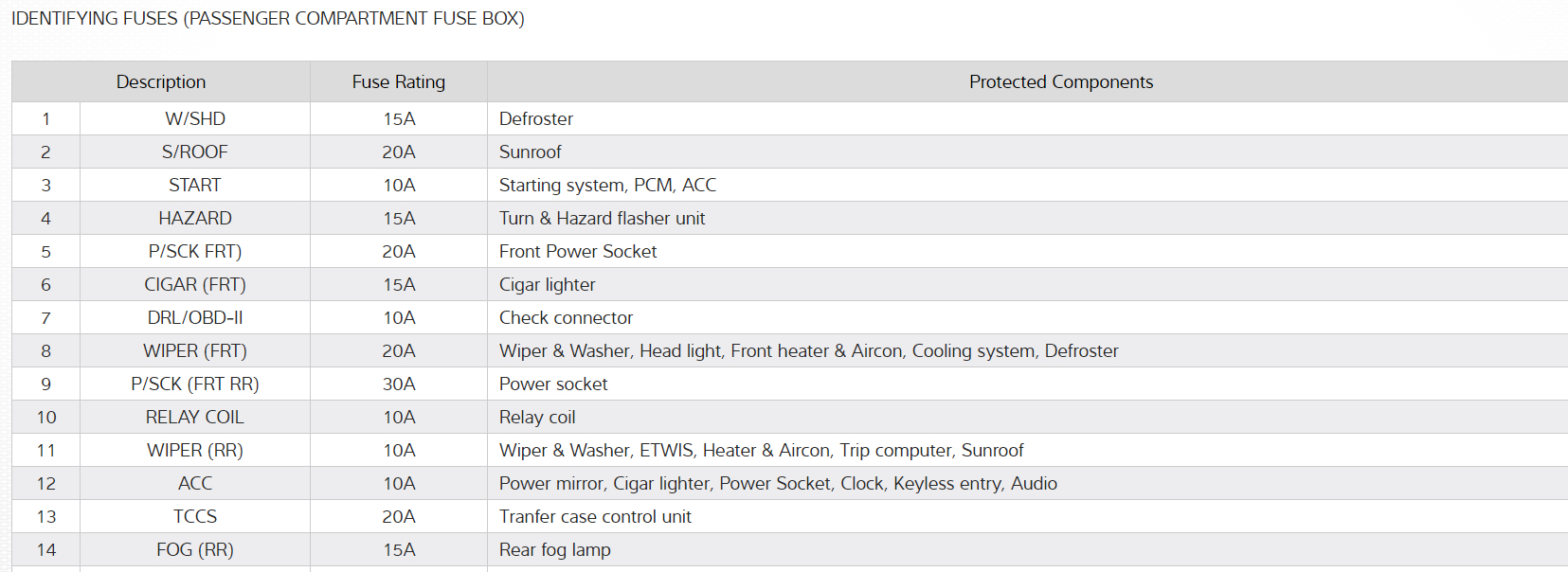
Task: Click the RELAY COIL description cell
Action: pyautogui.click(x=195, y=418)
